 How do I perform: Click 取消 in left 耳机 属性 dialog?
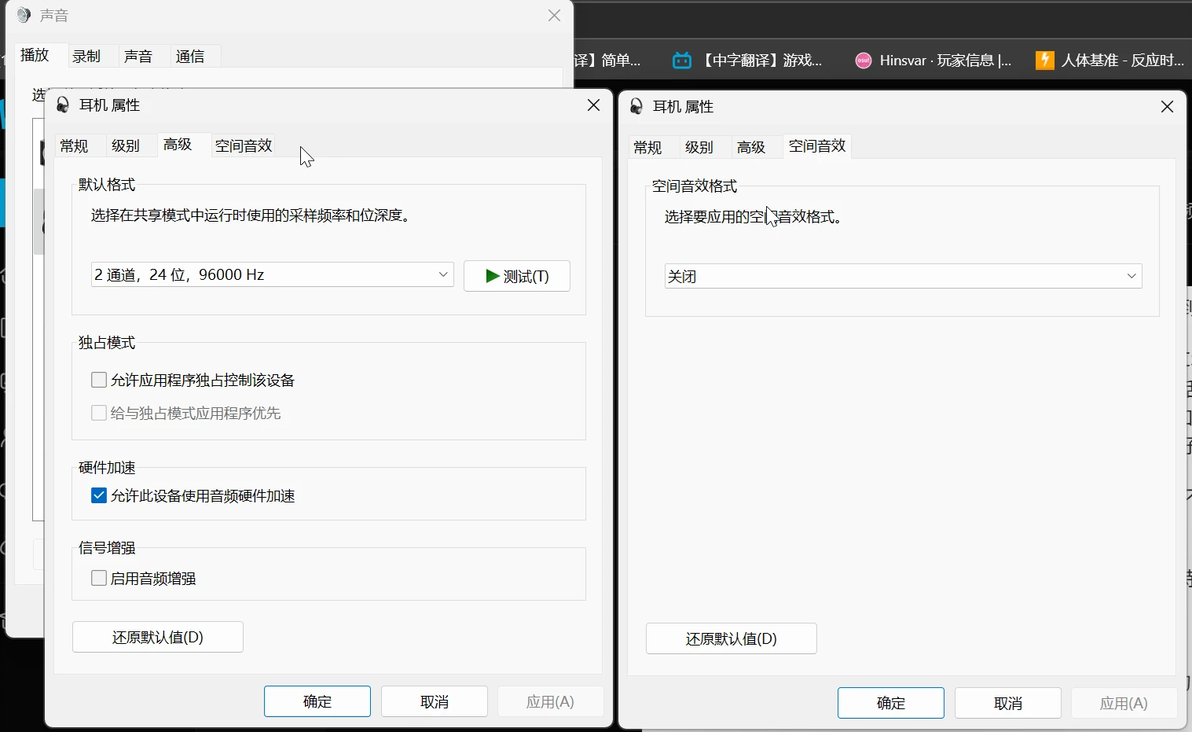(435, 702)
